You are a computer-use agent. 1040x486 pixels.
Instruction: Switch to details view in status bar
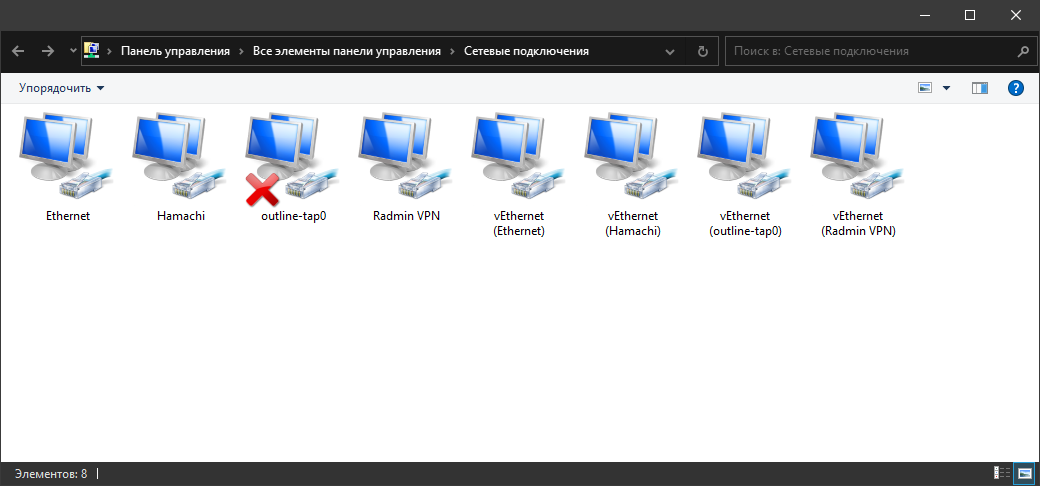pos(1002,473)
